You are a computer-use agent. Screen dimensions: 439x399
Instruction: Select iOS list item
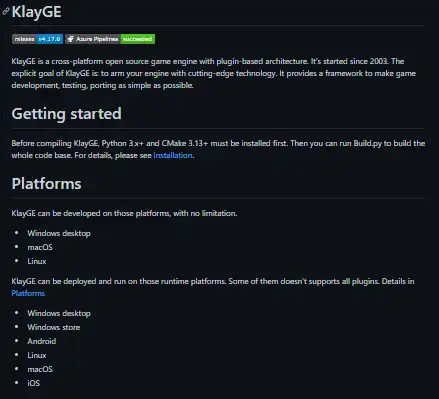tap(34, 383)
